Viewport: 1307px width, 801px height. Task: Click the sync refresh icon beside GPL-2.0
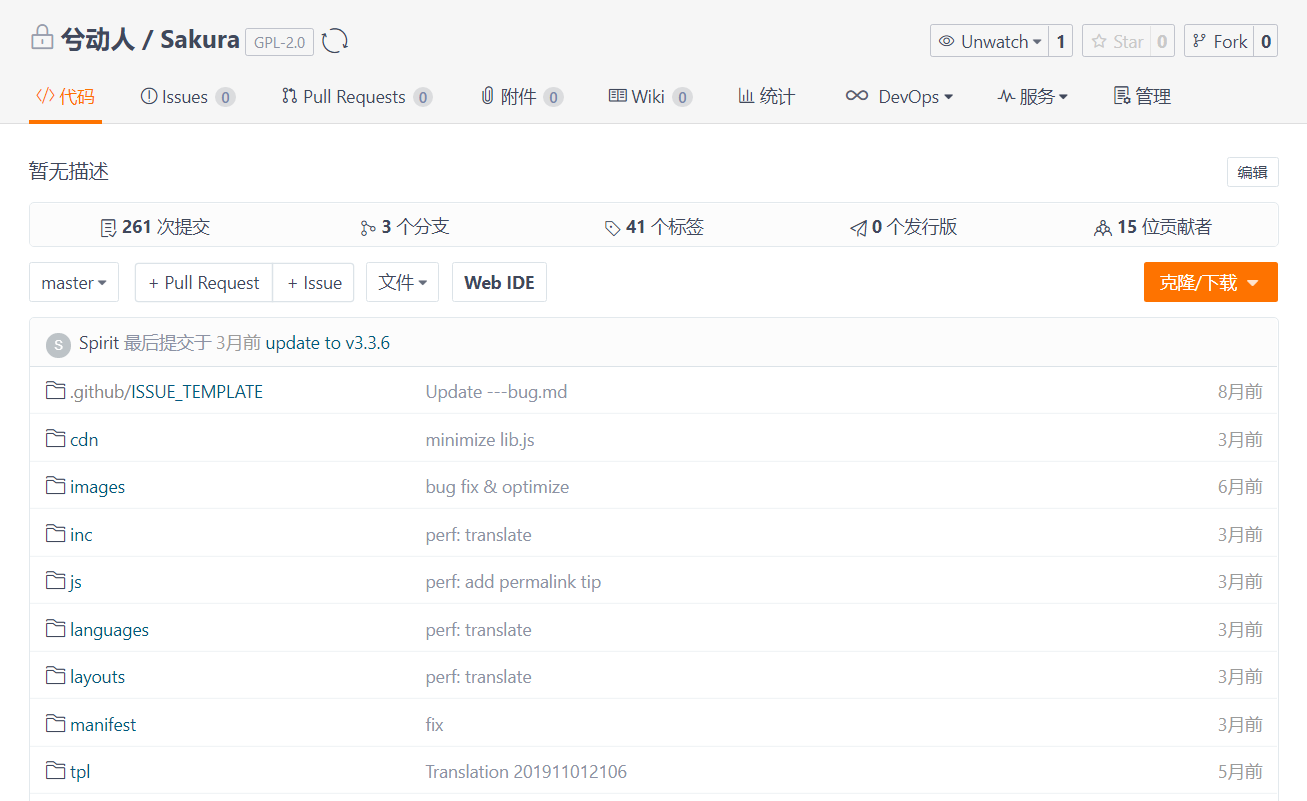[335, 41]
